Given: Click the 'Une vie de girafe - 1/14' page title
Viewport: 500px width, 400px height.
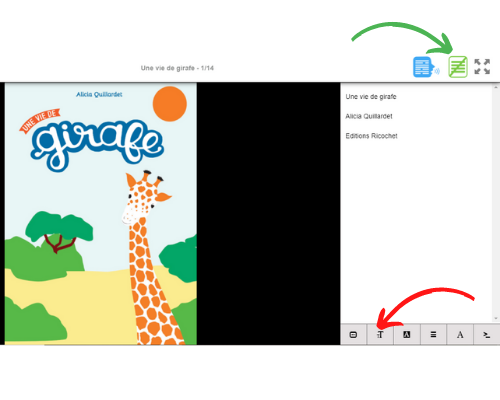Looking at the screenshot, I should [177, 68].
